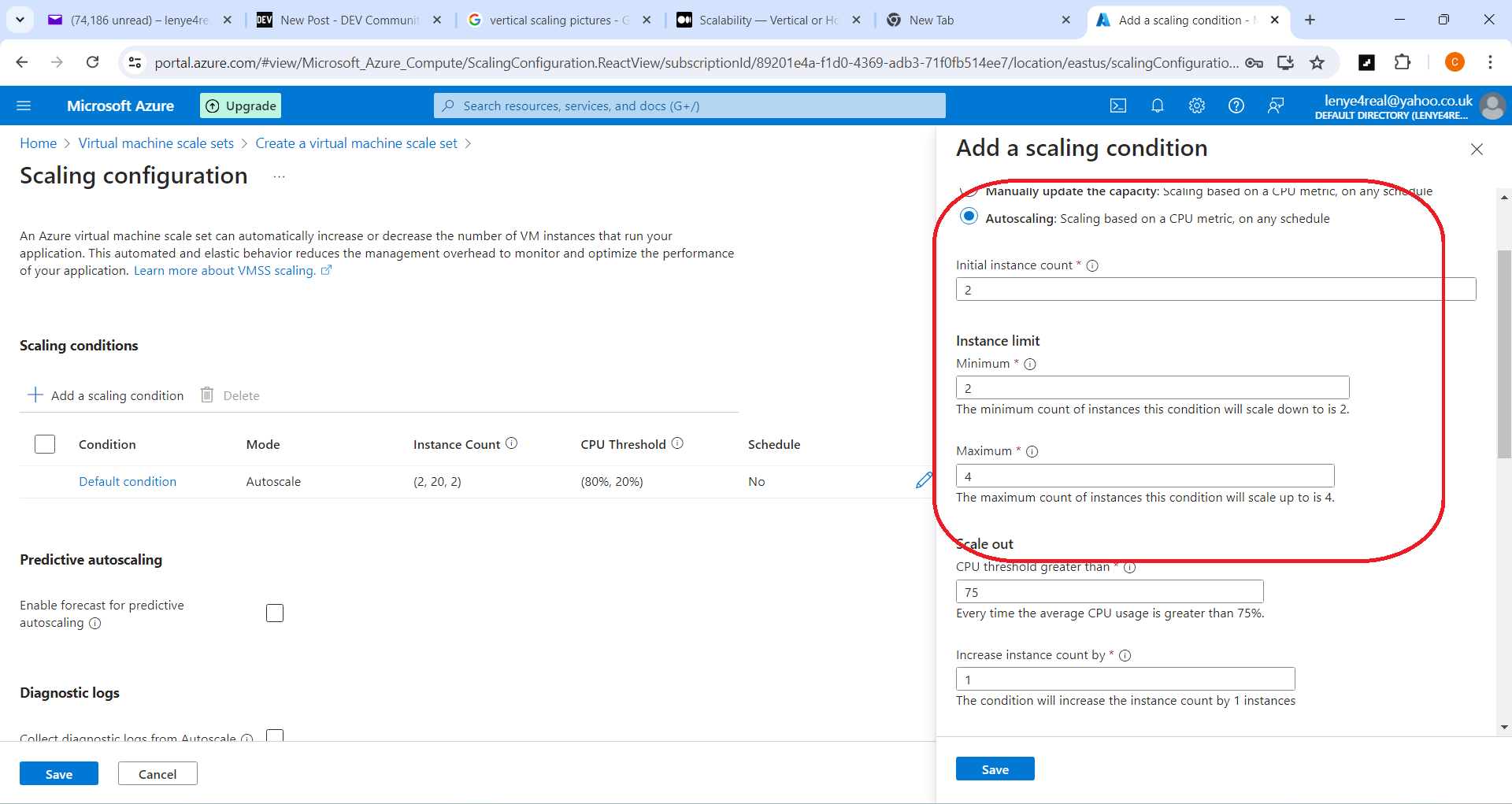
Task: Click the scaling panel scroll-down arrow
Action: [1504, 728]
